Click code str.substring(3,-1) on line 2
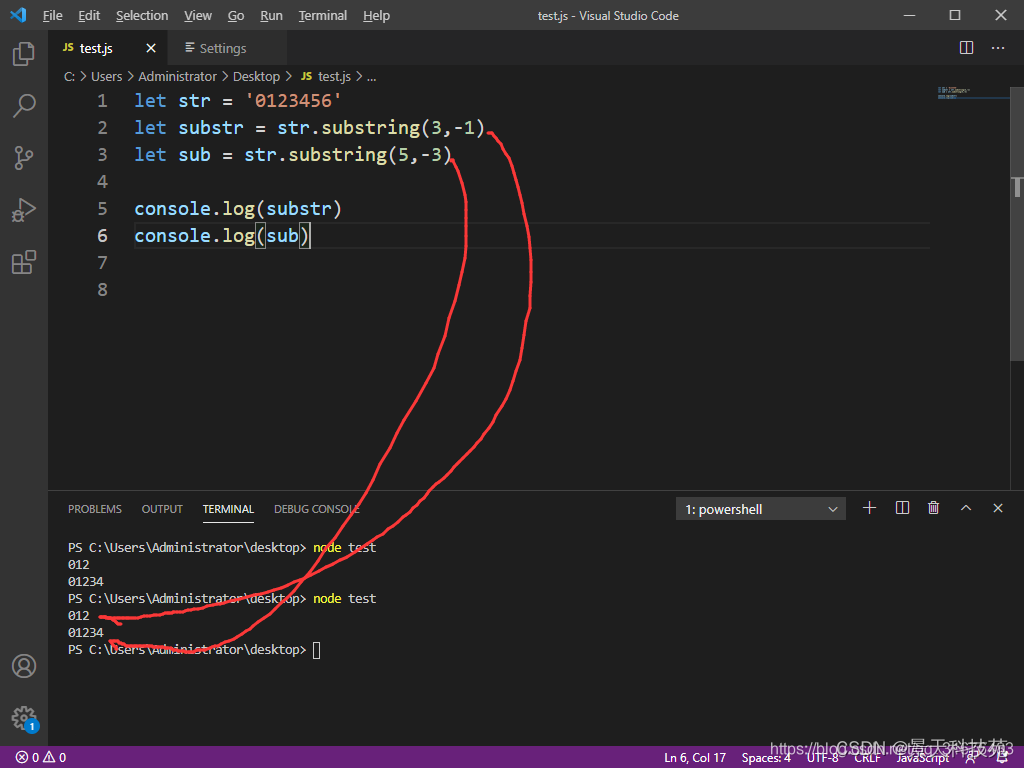 (x=381, y=127)
